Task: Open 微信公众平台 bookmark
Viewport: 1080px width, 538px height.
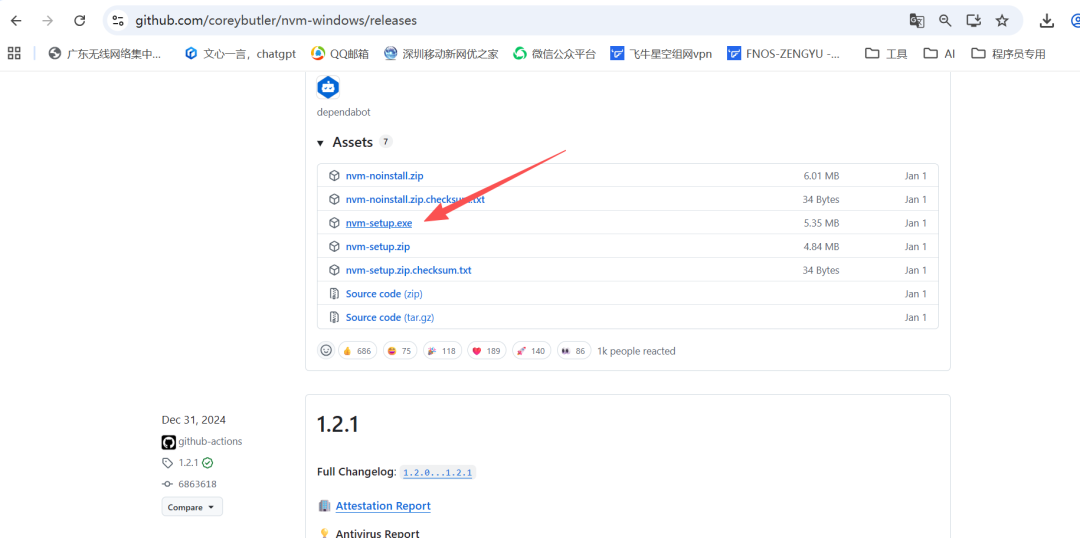Action: [554, 54]
